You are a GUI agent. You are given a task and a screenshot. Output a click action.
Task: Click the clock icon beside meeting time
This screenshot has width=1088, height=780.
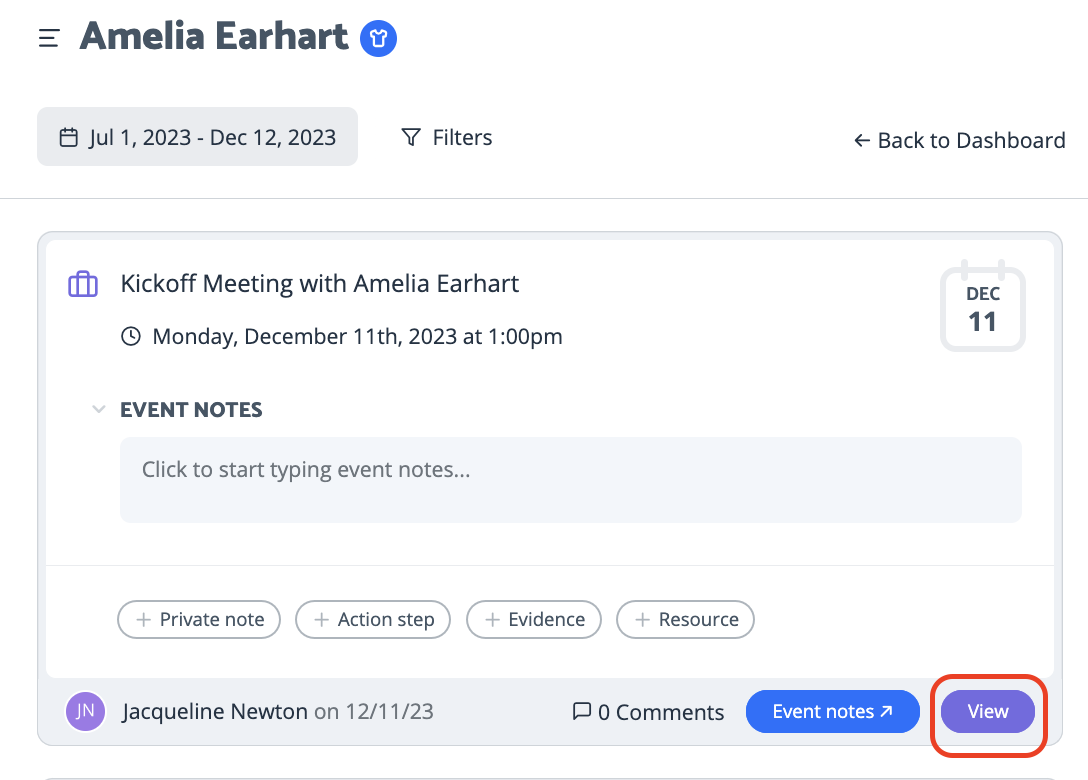131,337
